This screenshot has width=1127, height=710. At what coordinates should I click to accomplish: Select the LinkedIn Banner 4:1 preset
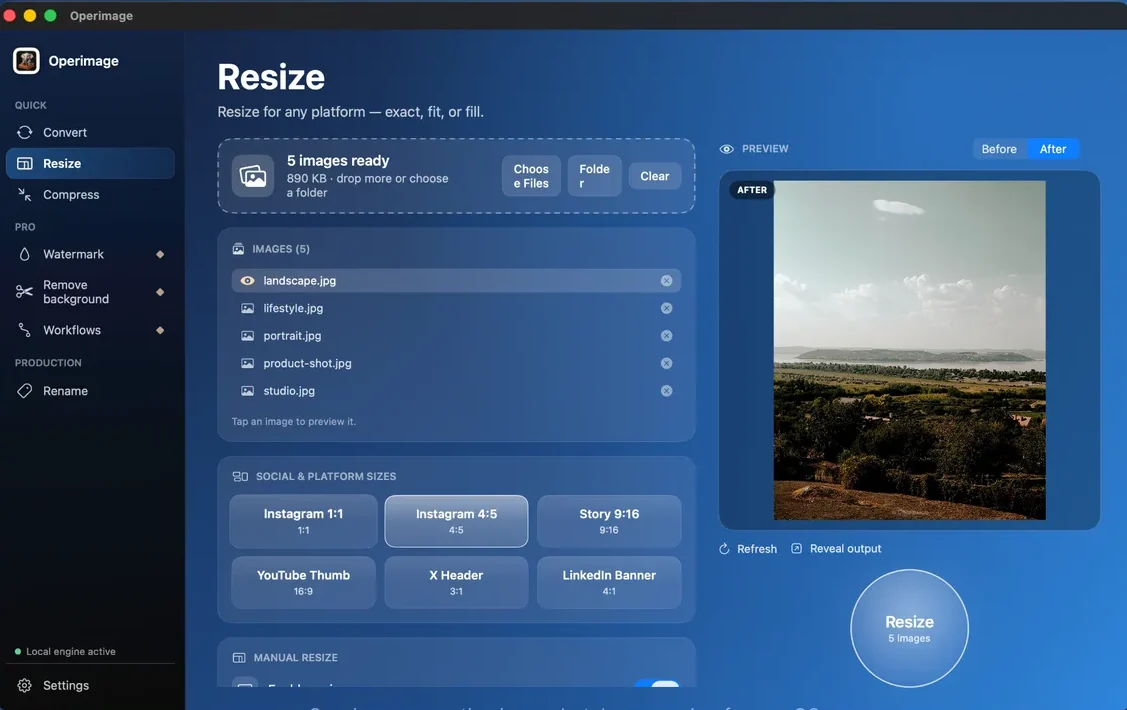[609, 583]
